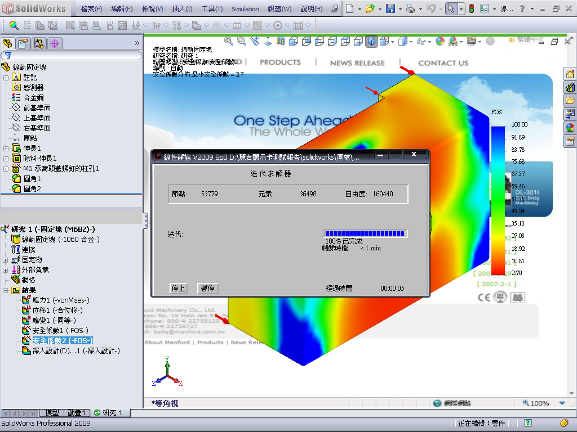Click the Save floppy disk icon
Screen dimensions: 577x432
tap(390, 8)
